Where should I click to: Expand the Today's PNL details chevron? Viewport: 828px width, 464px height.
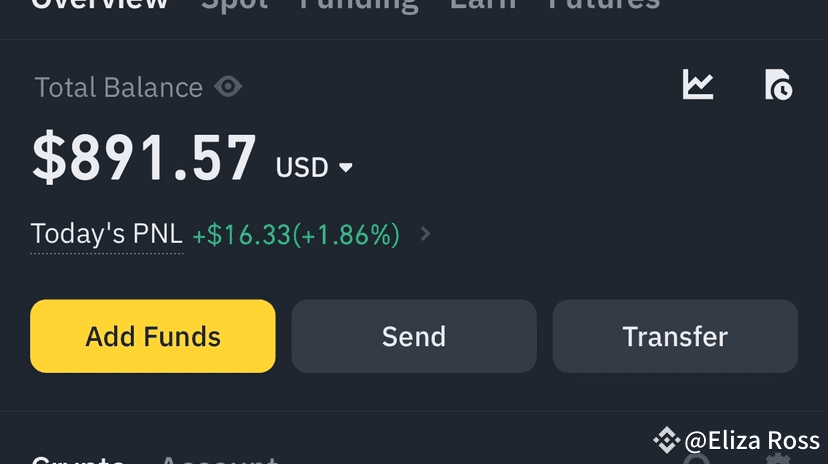pyautogui.click(x=425, y=233)
